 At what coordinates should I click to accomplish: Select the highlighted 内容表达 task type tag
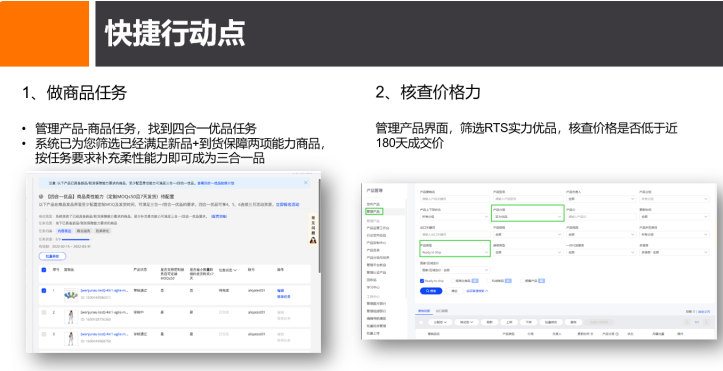[64, 231]
